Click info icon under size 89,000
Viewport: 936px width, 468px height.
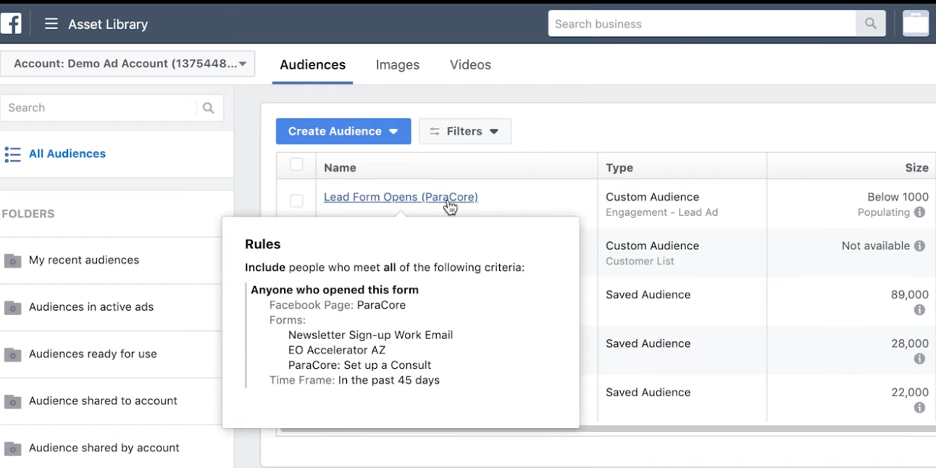tap(919, 310)
